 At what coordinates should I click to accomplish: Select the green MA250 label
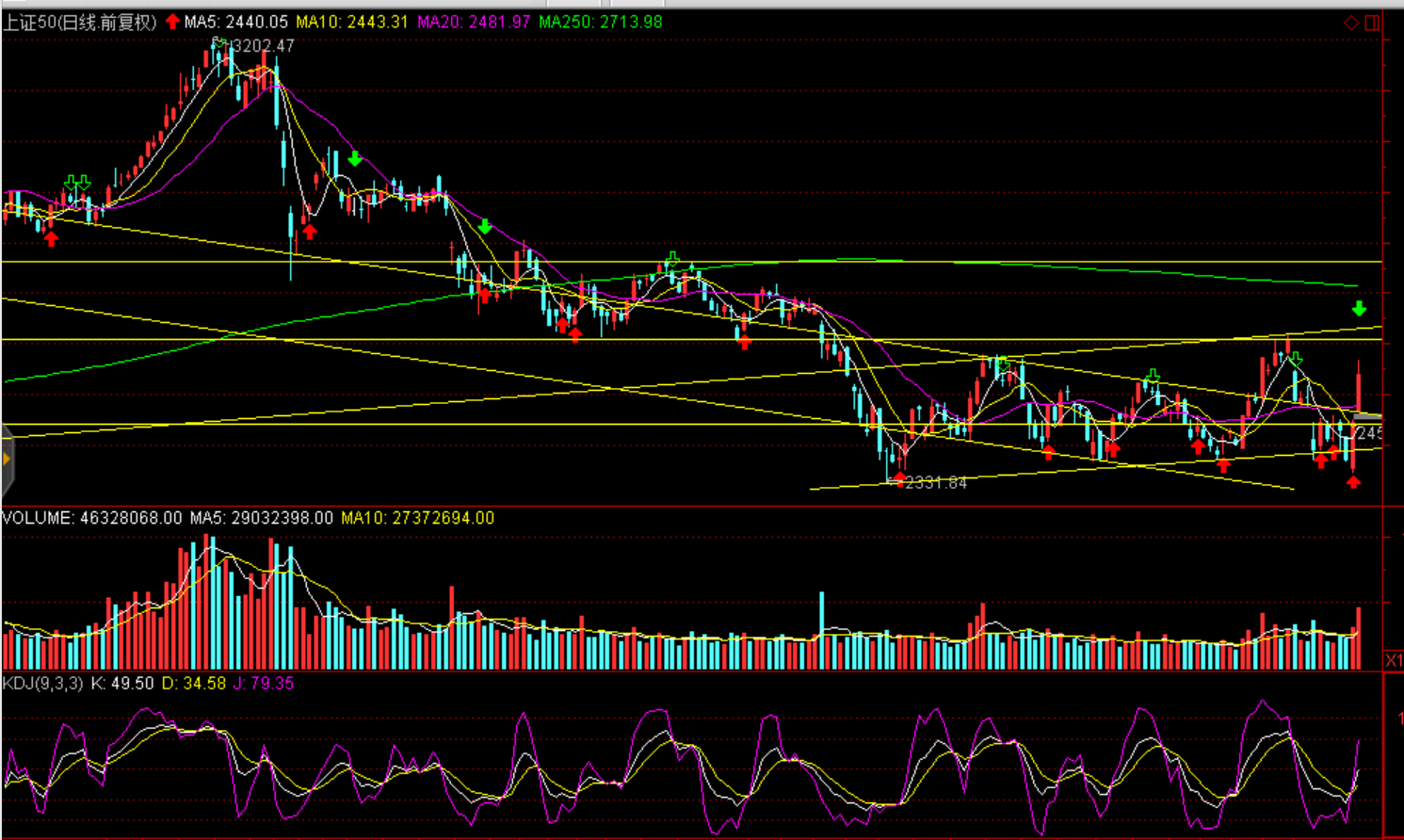click(600, 22)
